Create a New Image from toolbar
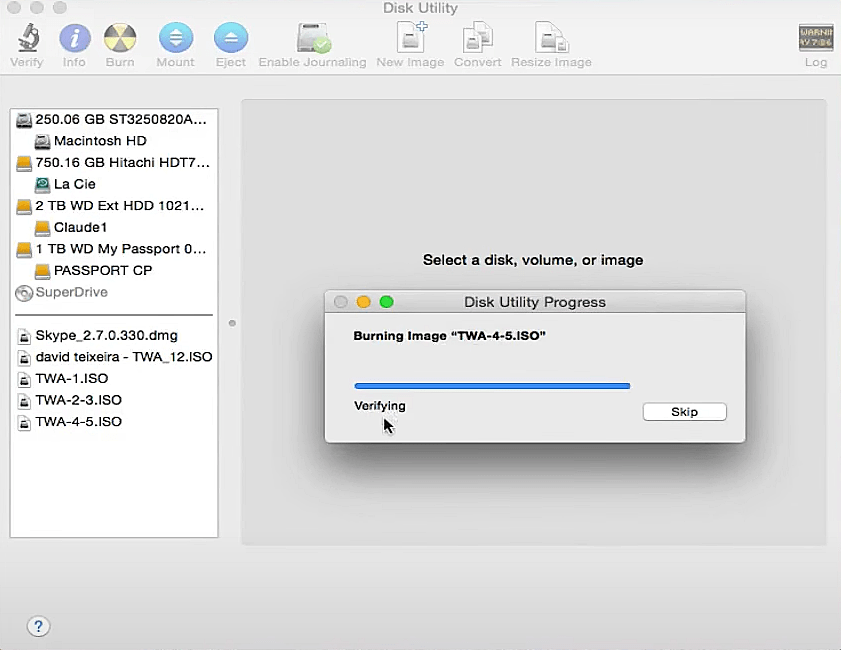 pyautogui.click(x=410, y=40)
